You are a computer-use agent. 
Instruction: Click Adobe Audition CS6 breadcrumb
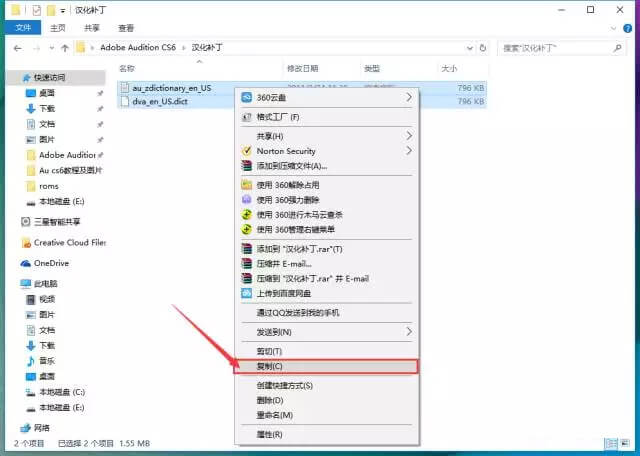coord(138,47)
